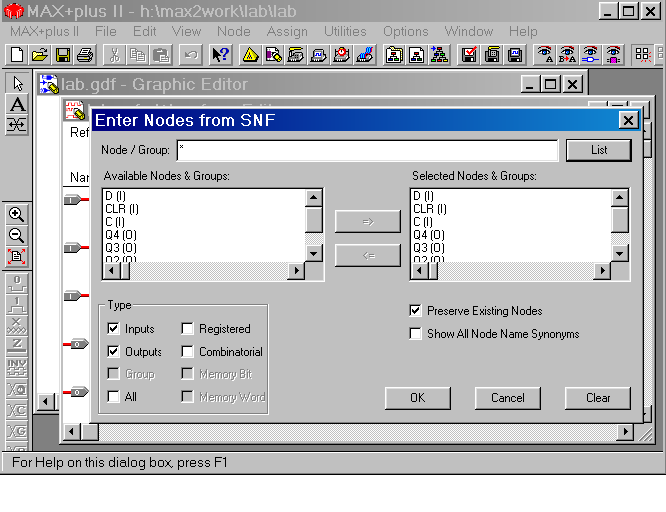Confirm dialog with OK button
This screenshot has height=512, width=666.
point(418,398)
